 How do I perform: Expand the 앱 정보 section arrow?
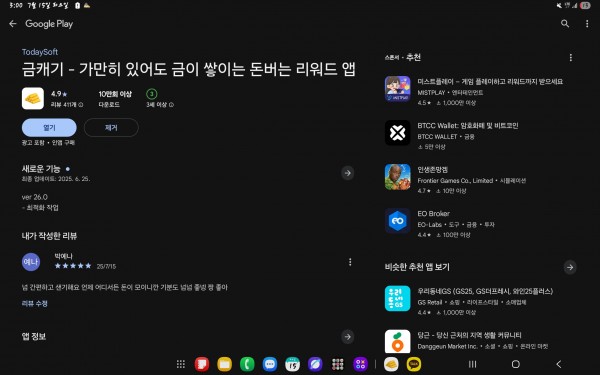(x=347, y=337)
